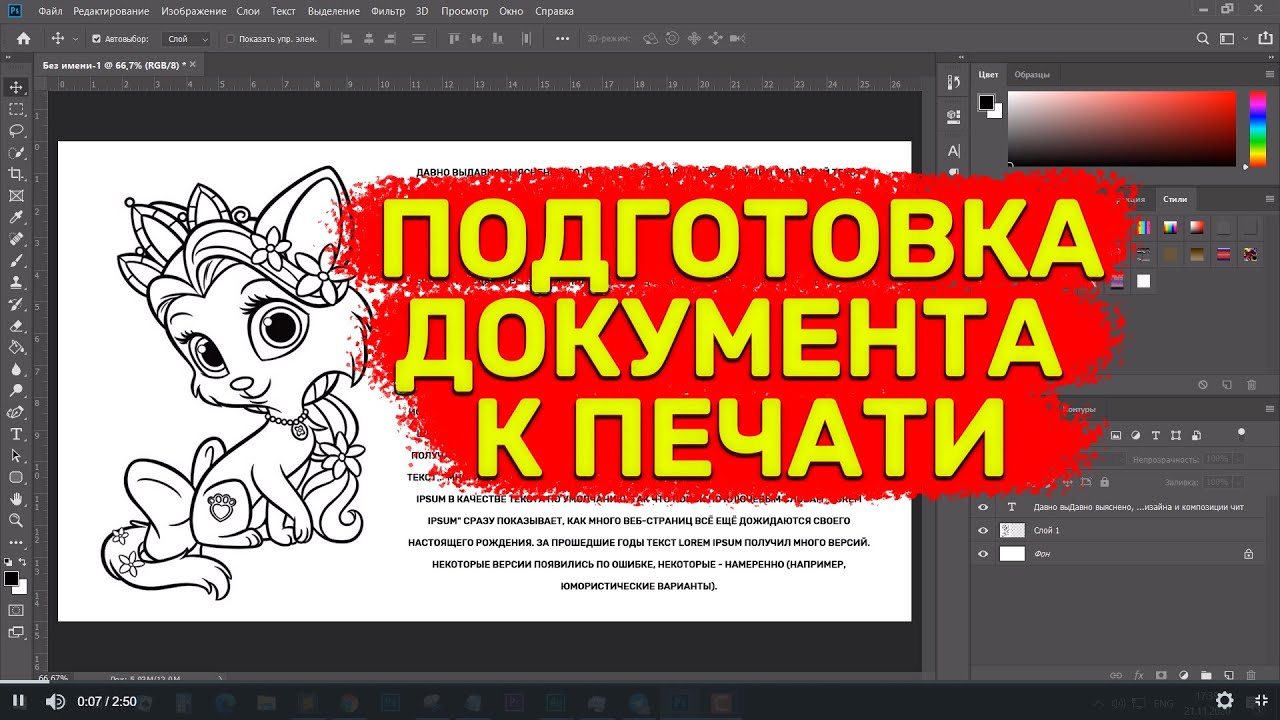Select the Eraser tool
Screen dimensions: 1280x720
(x=16, y=325)
